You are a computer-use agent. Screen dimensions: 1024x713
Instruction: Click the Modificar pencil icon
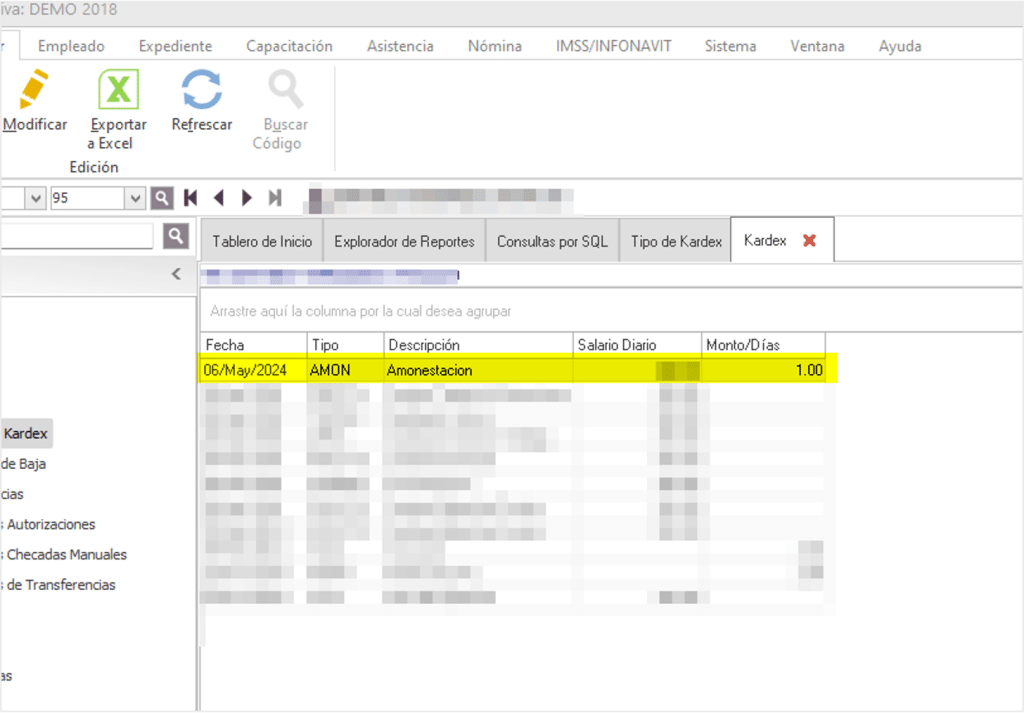pos(33,91)
